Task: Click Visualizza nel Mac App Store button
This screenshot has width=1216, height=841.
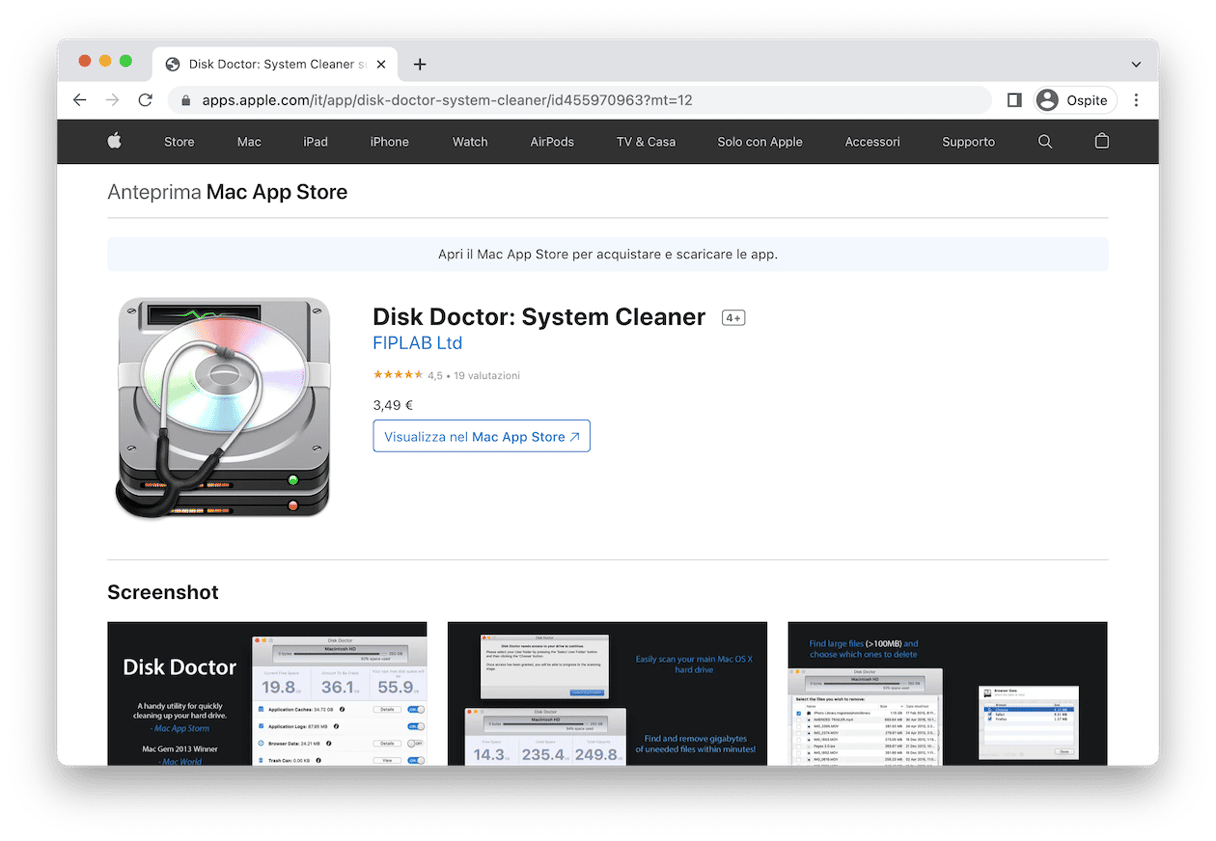Action: click(481, 436)
